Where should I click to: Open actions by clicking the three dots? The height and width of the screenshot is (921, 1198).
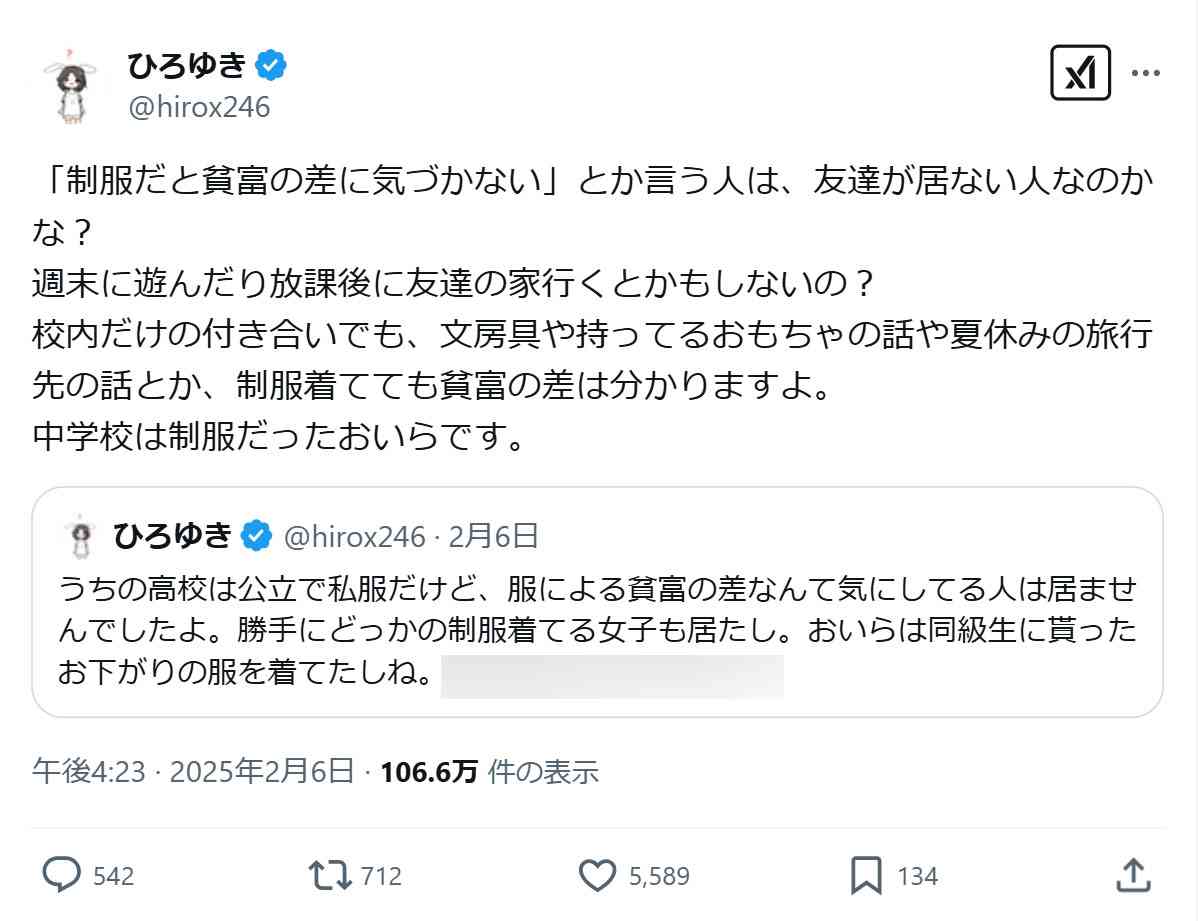point(1148,72)
